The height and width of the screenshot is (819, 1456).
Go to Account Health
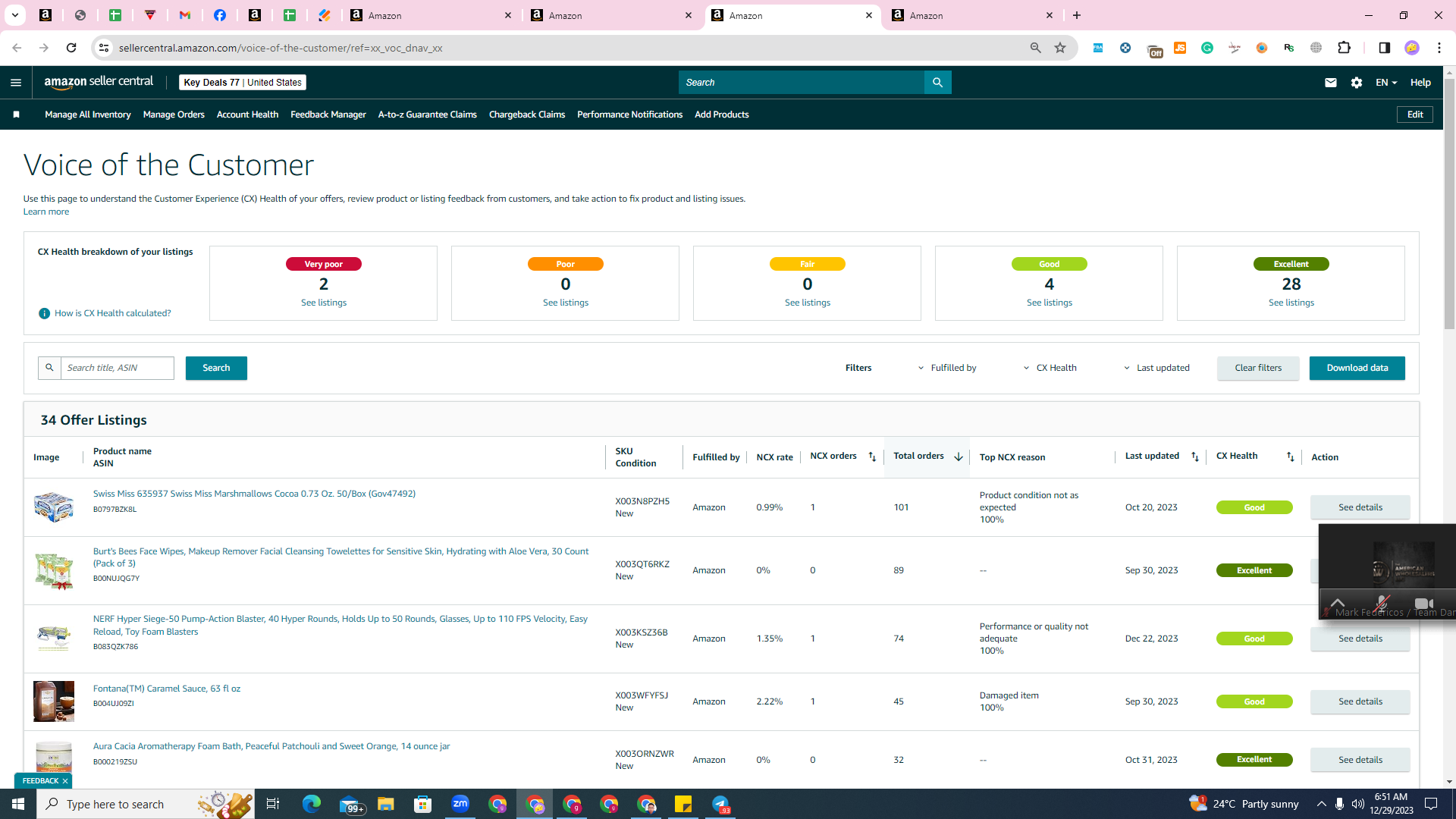pos(247,115)
